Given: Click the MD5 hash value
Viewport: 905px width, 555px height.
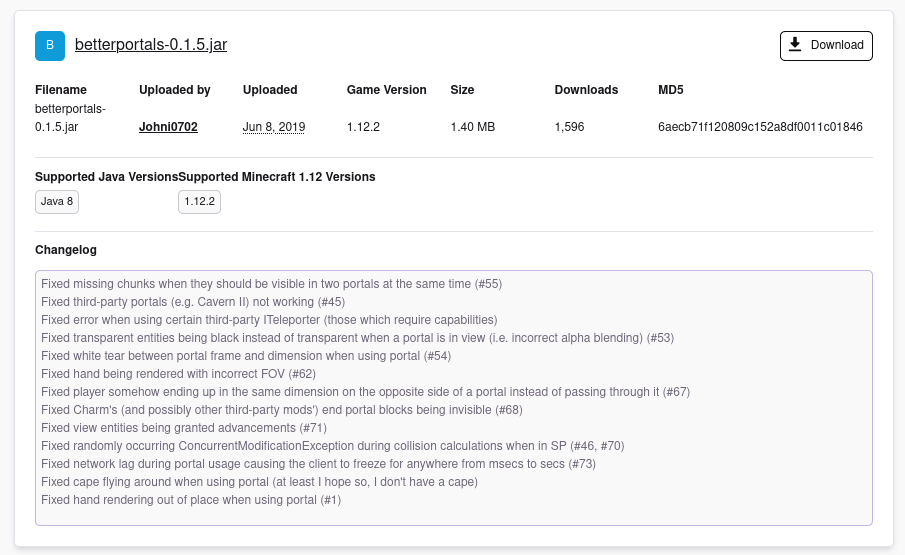Looking at the screenshot, I should click(x=760, y=127).
